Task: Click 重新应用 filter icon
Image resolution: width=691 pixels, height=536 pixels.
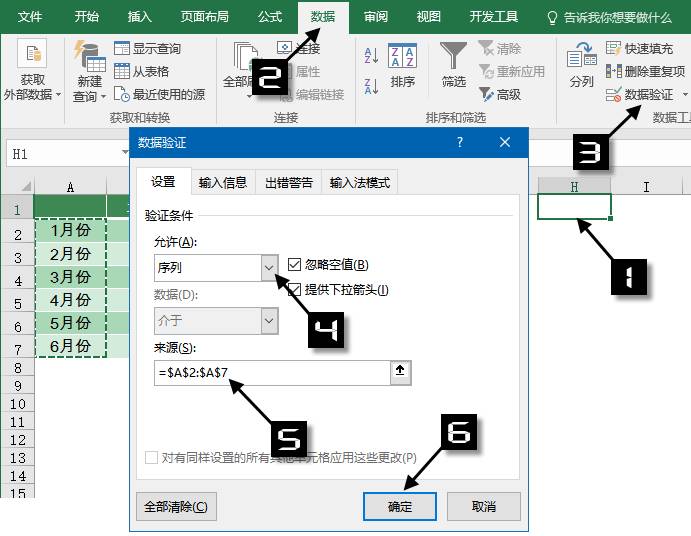Action: pos(512,71)
